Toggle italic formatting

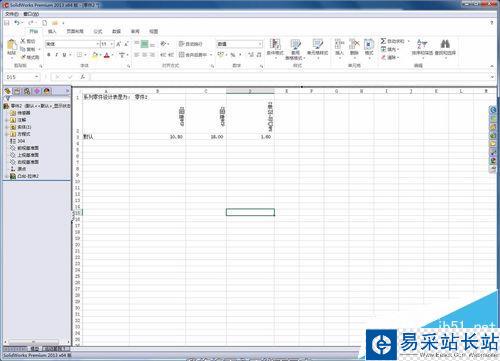click(56, 55)
